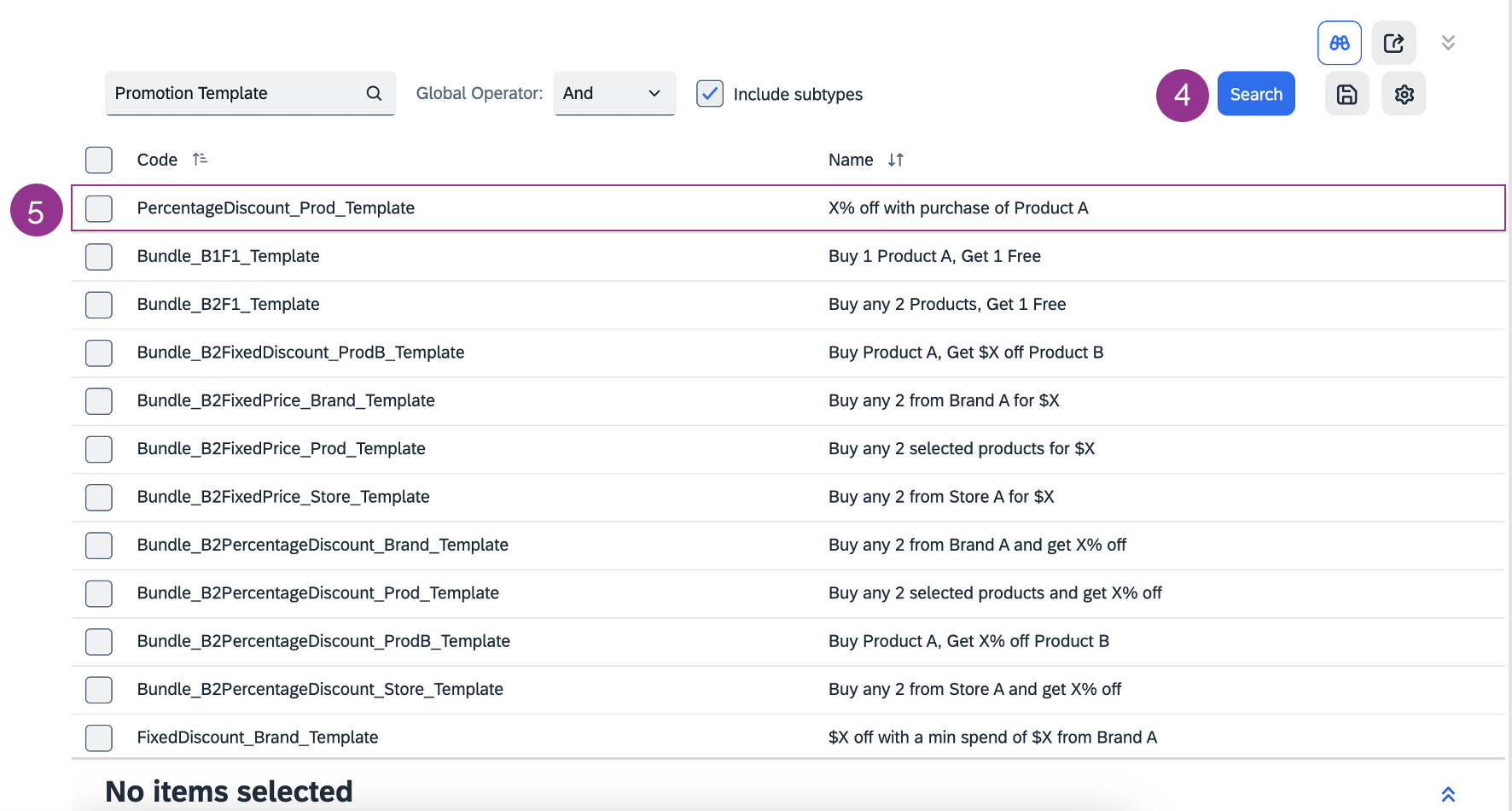The height and width of the screenshot is (811, 1512).
Task: Click the save query floppy disk icon
Action: pos(1346,94)
